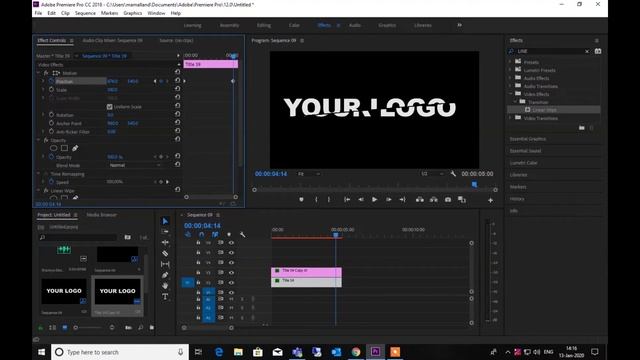Open the Lumetri Color panel

click(x=524, y=163)
